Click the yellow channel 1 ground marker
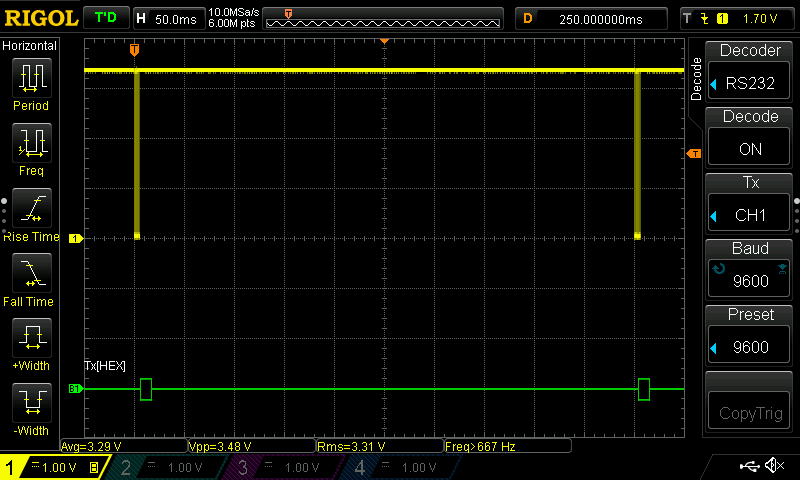800x480 pixels. click(76, 238)
